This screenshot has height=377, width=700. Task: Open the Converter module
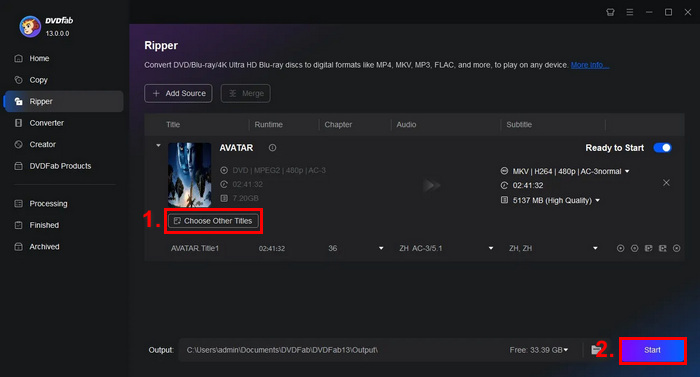pyautogui.click(x=46, y=123)
